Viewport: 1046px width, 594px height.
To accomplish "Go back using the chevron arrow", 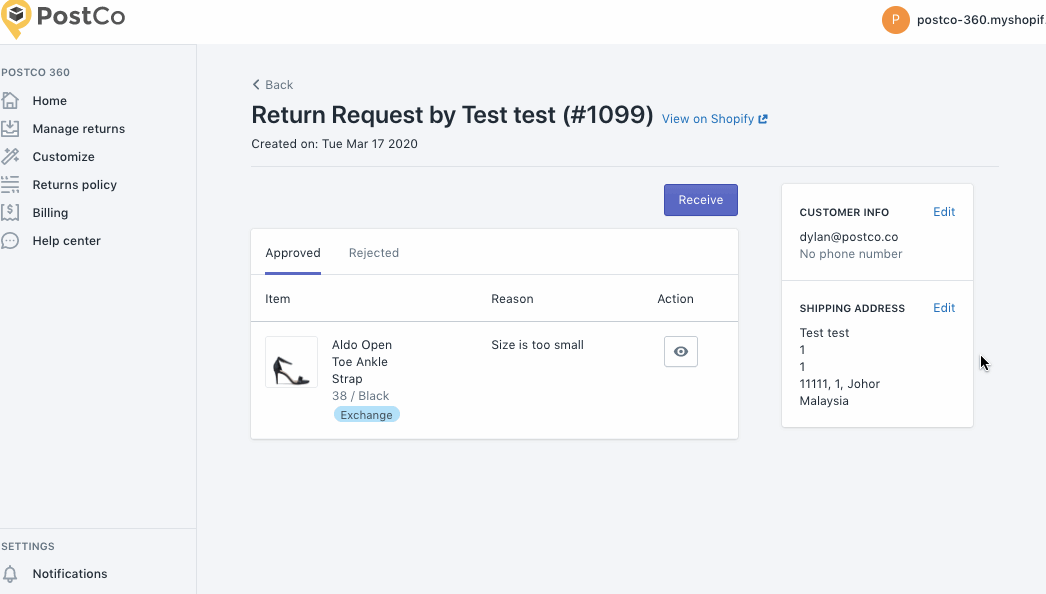I will (256, 85).
